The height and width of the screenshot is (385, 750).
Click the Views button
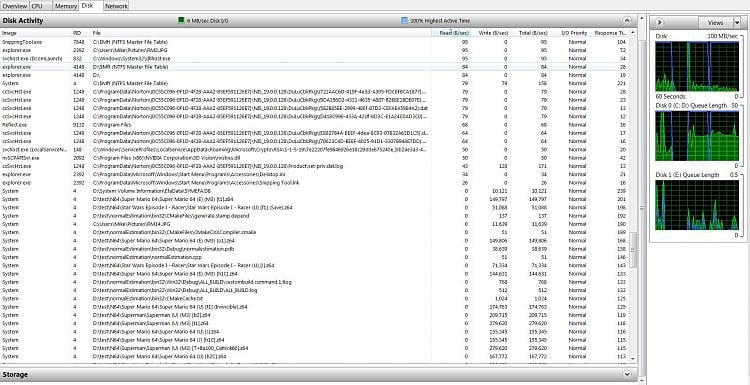click(716, 22)
